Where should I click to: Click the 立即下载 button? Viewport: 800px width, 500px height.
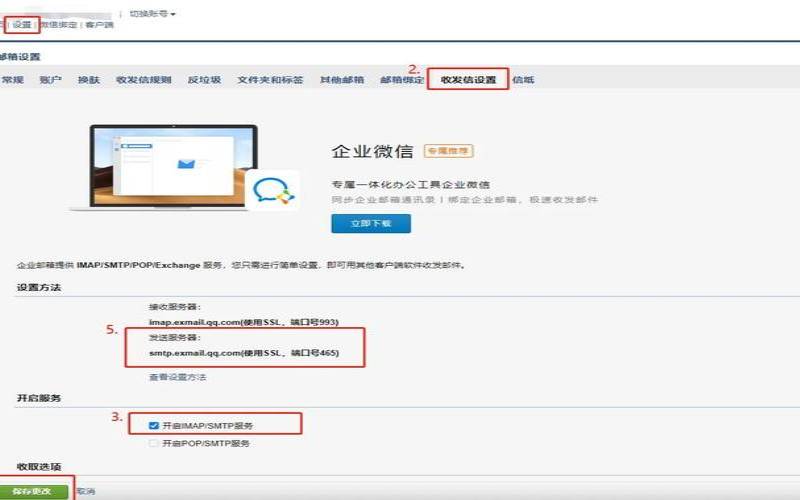[371, 223]
